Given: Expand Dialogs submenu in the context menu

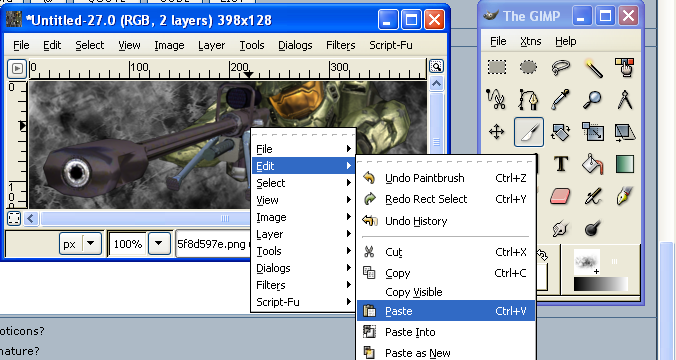Looking at the screenshot, I should click(303, 268).
